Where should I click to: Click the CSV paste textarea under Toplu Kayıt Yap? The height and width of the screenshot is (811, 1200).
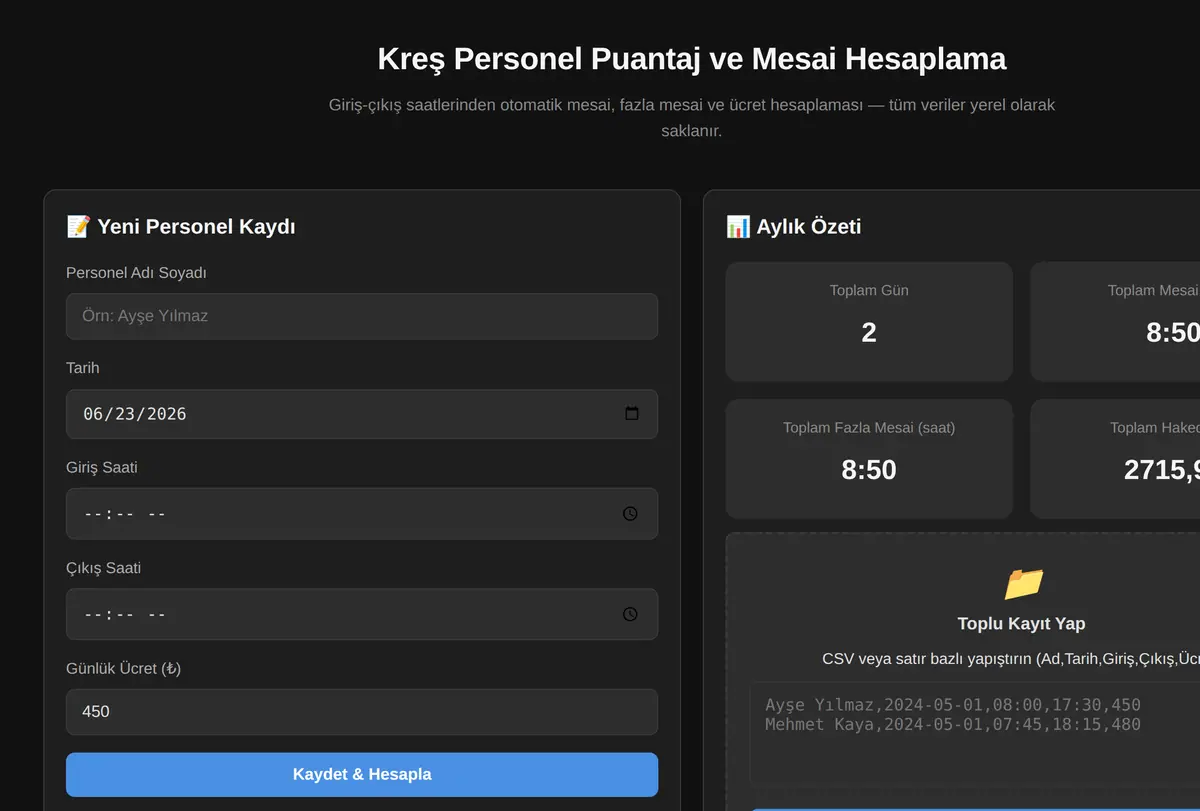[x=975, y=736]
